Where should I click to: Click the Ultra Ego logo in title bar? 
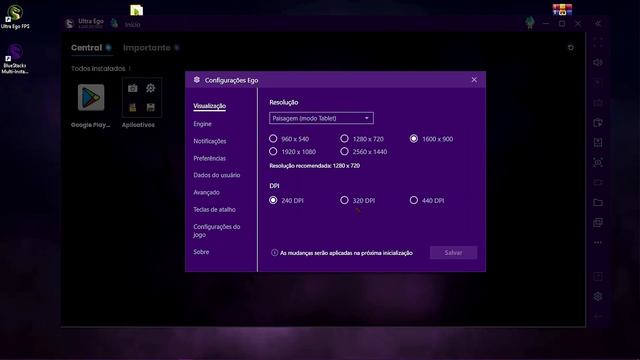point(69,24)
